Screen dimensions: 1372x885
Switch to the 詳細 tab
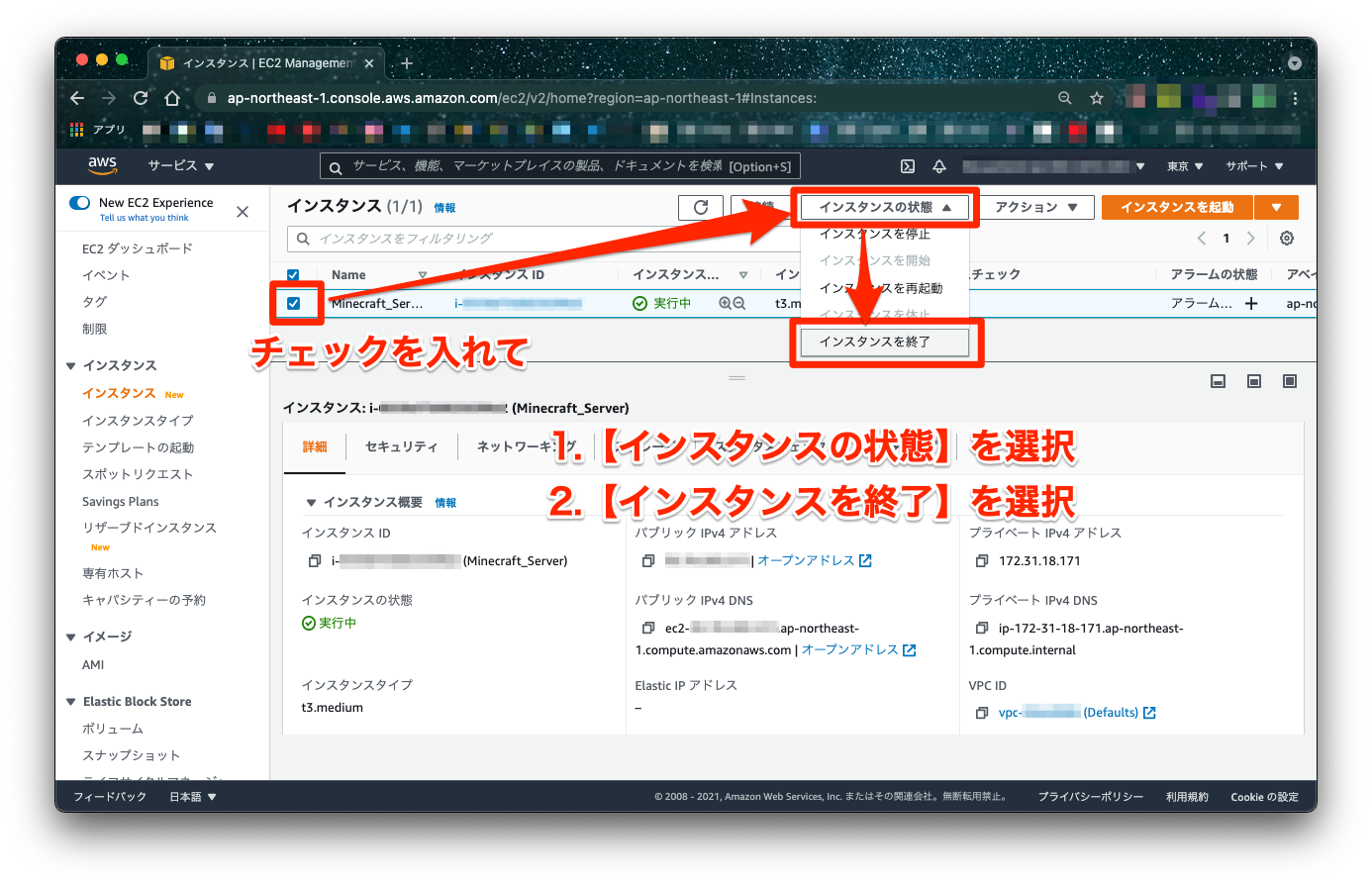pyautogui.click(x=315, y=447)
